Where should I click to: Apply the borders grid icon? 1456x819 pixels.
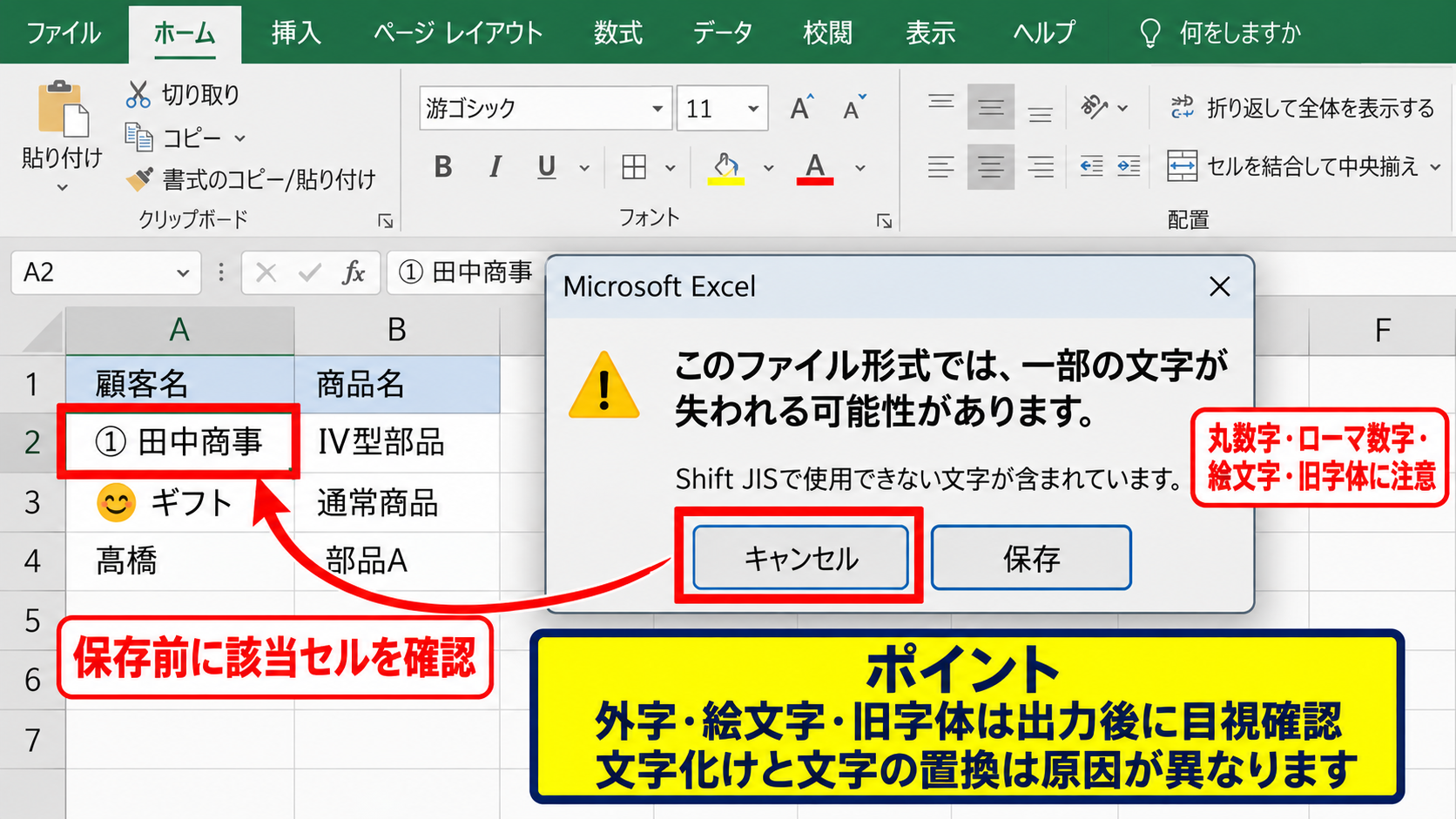[x=634, y=167]
